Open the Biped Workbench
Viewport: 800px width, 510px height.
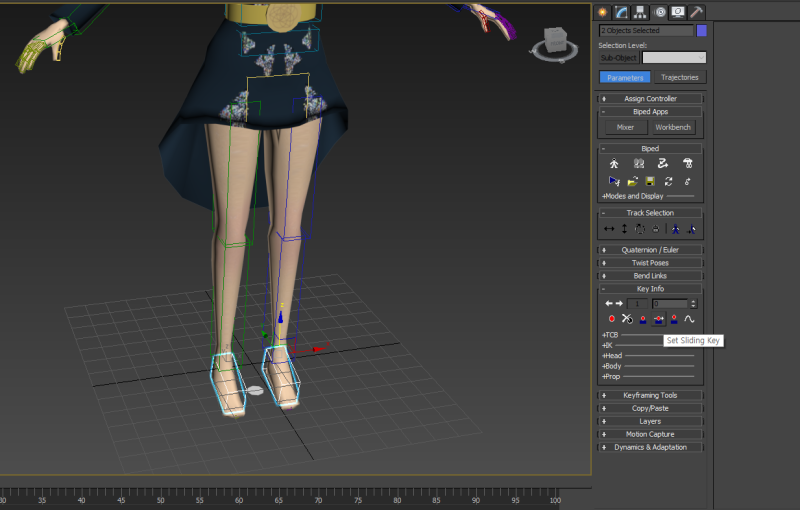673,127
